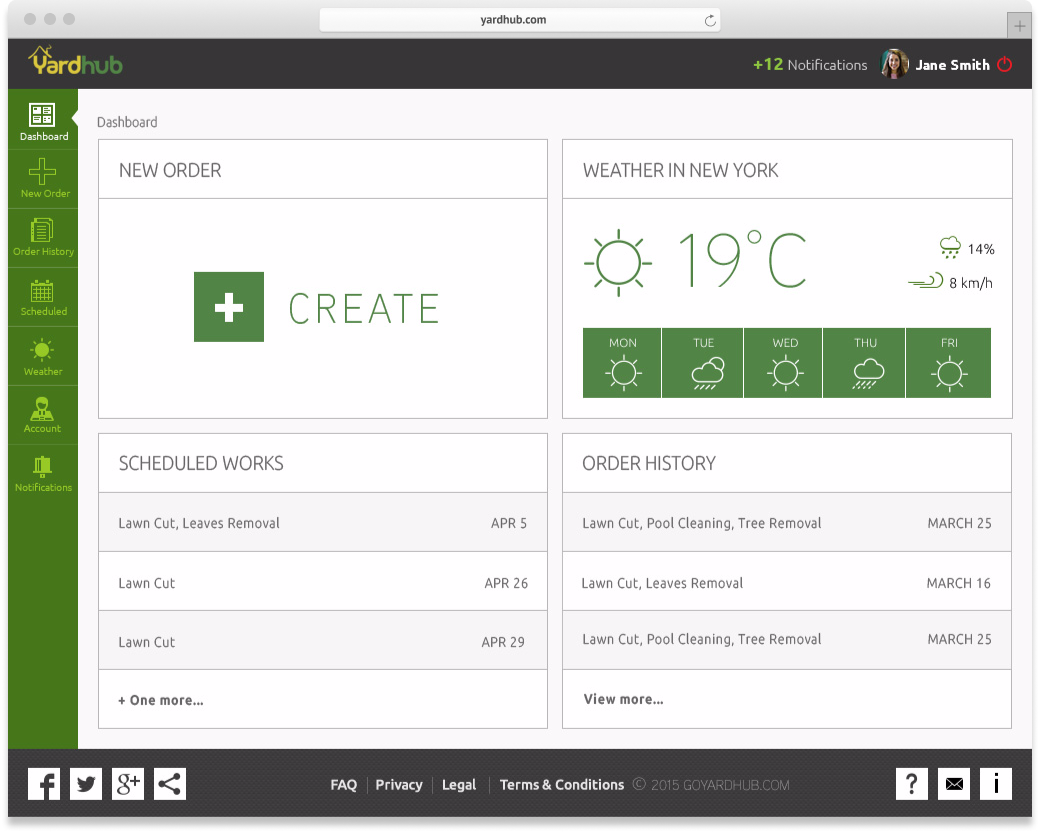Click the WEATHER IN NEW YORK heading
This screenshot has width=1040, height=833.
pyautogui.click(x=681, y=170)
